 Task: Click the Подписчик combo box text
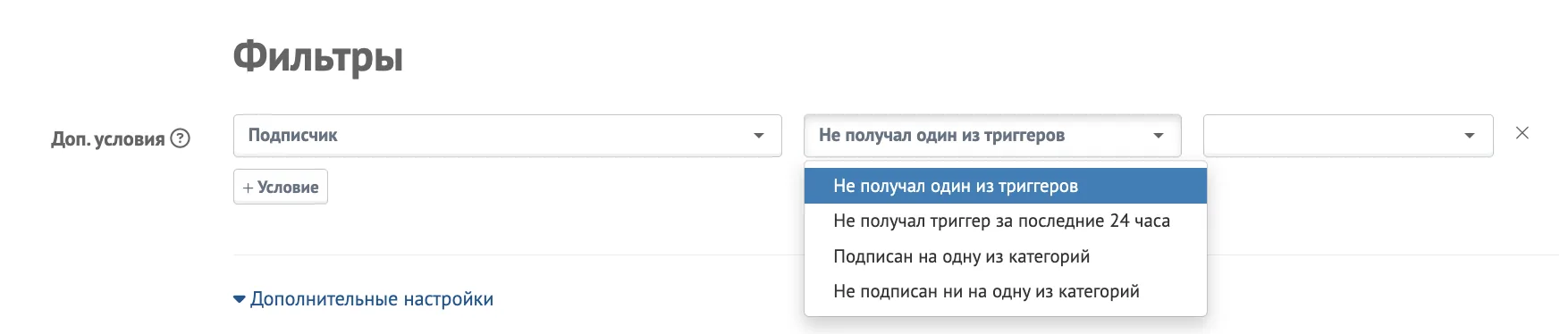(x=293, y=136)
